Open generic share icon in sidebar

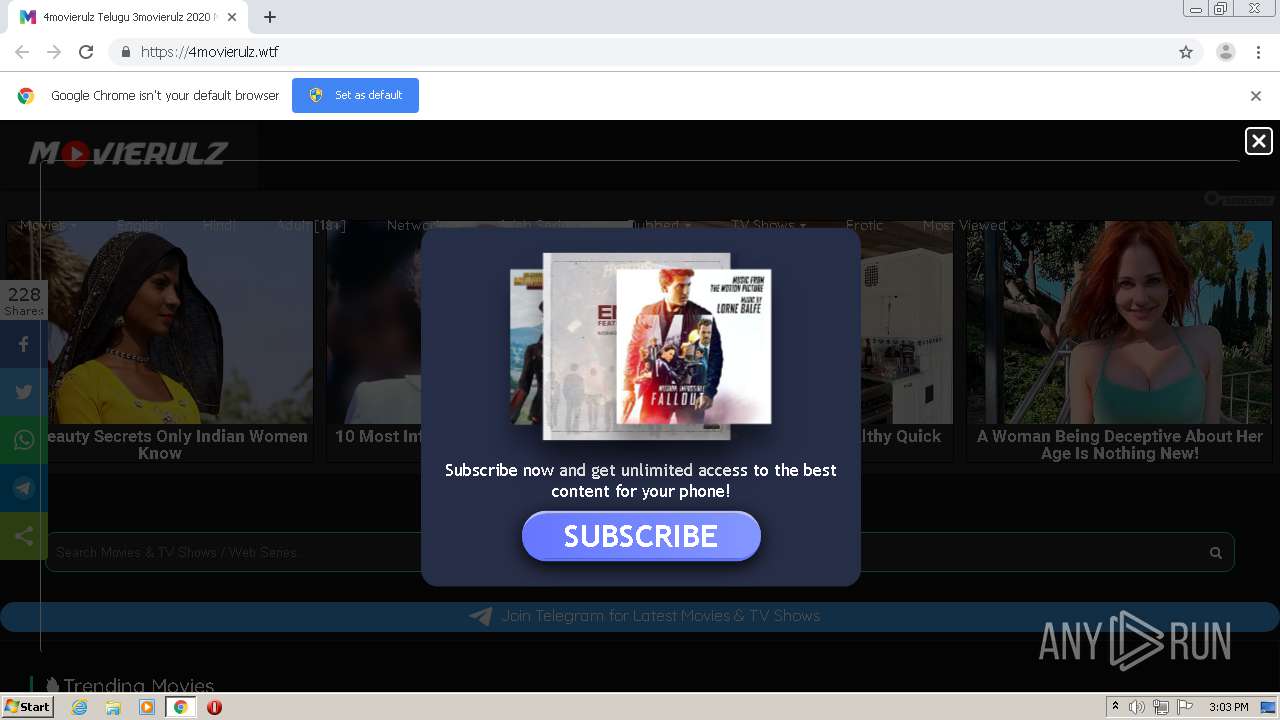tap(24, 536)
